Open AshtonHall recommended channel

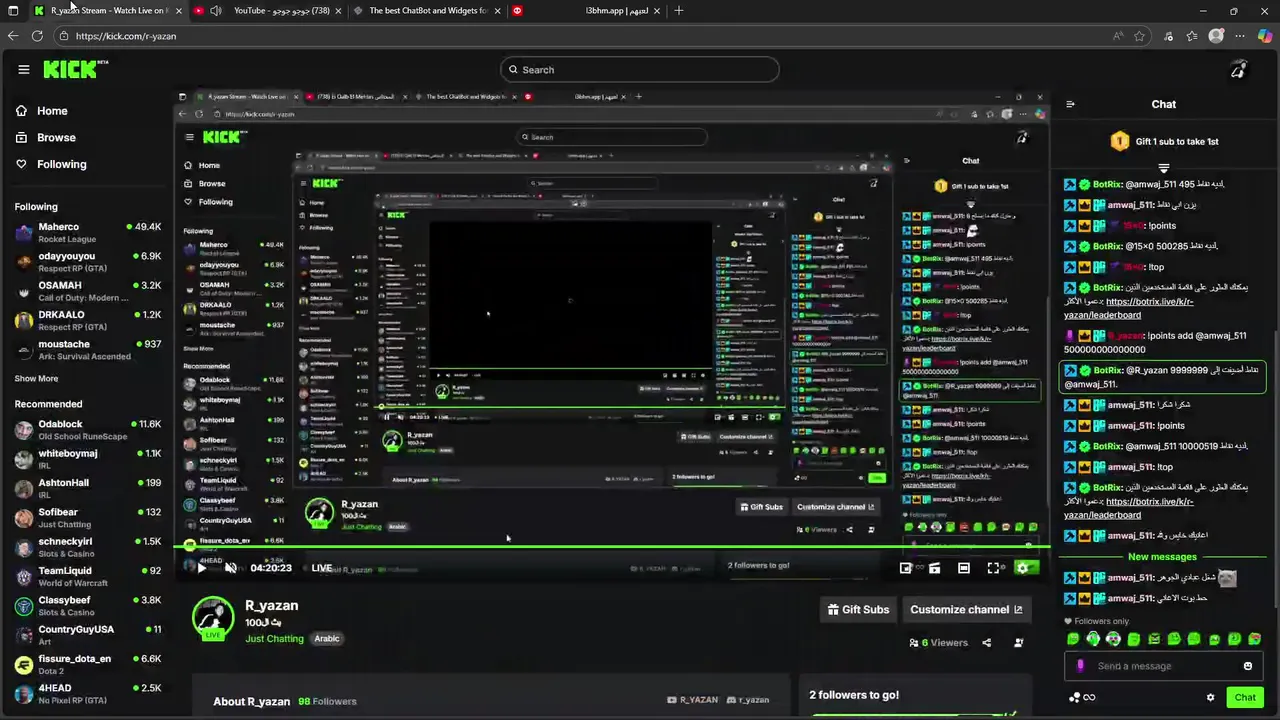(x=88, y=489)
